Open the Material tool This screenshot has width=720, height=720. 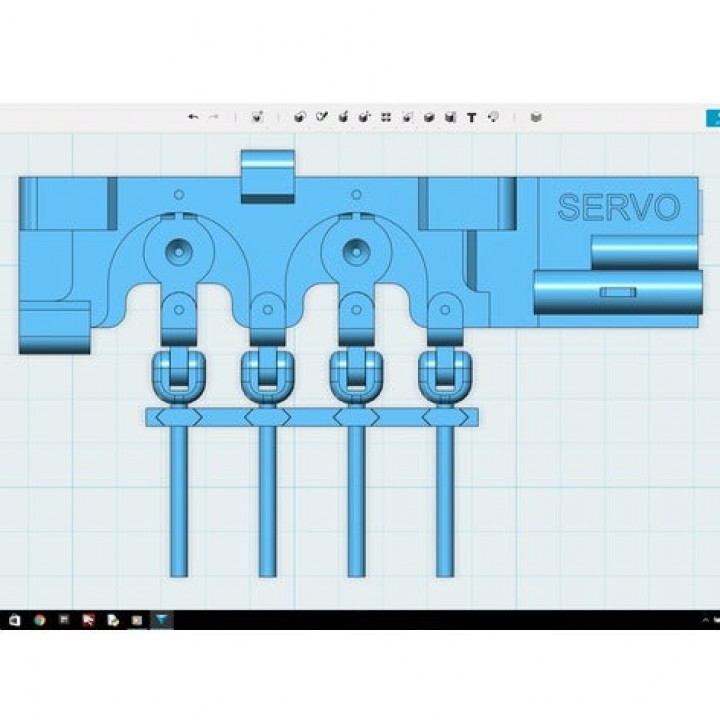[536, 117]
